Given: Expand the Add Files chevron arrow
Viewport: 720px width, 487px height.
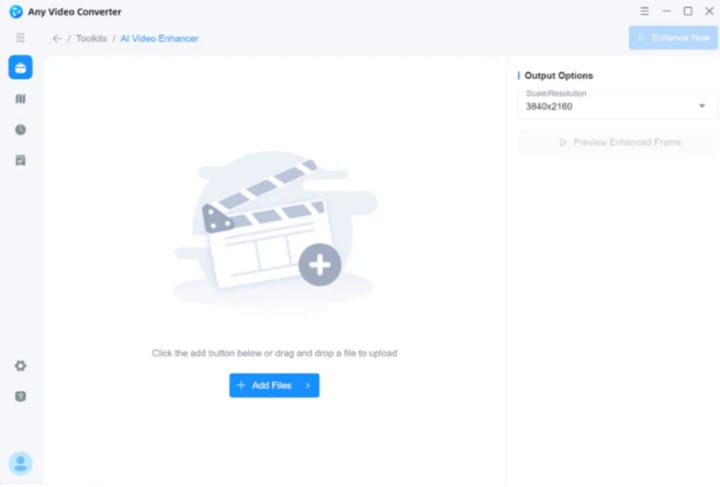Looking at the screenshot, I should click(x=308, y=385).
